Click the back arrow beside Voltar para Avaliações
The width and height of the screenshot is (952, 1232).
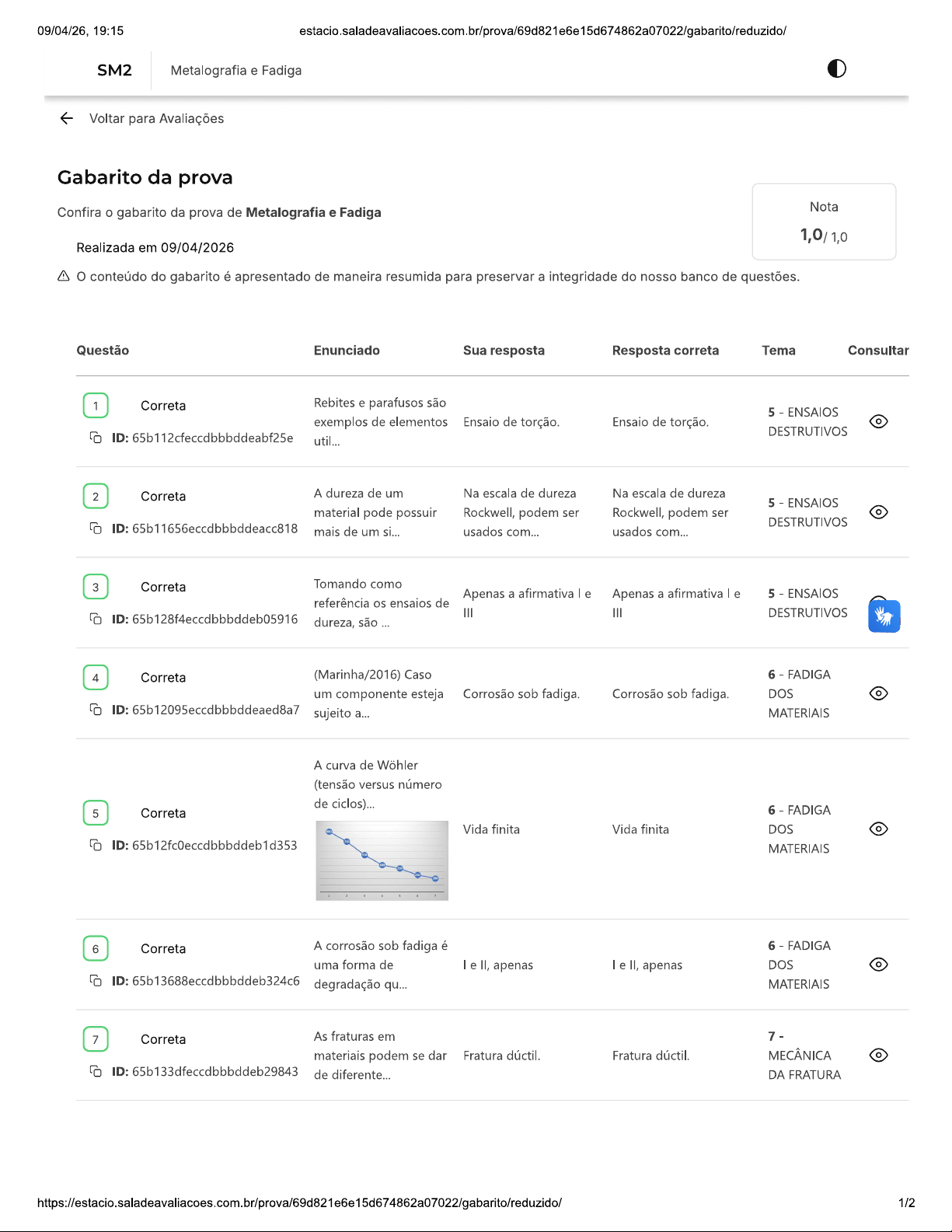(x=67, y=118)
